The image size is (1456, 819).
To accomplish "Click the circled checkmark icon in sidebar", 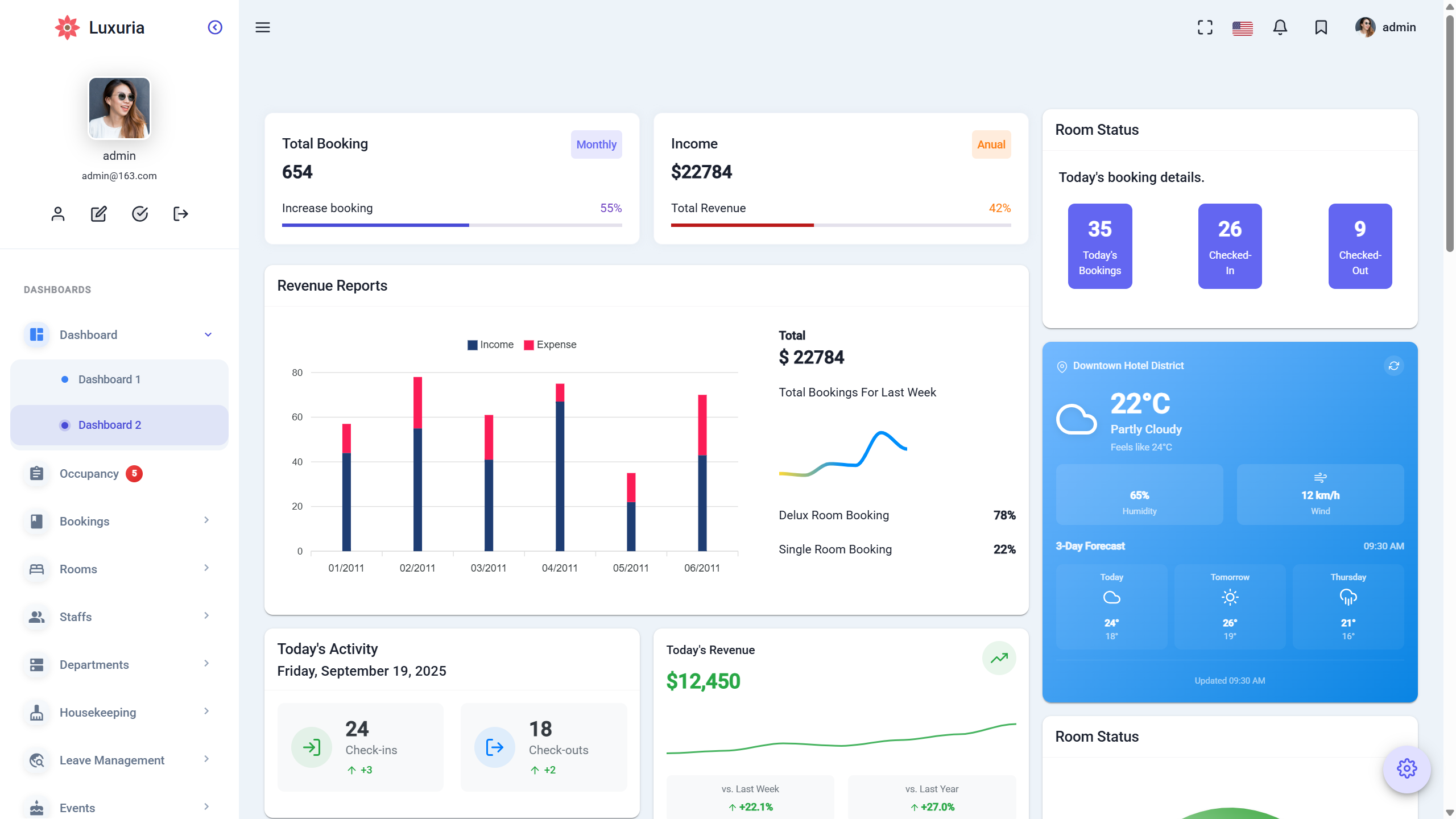I will [140, 214].
